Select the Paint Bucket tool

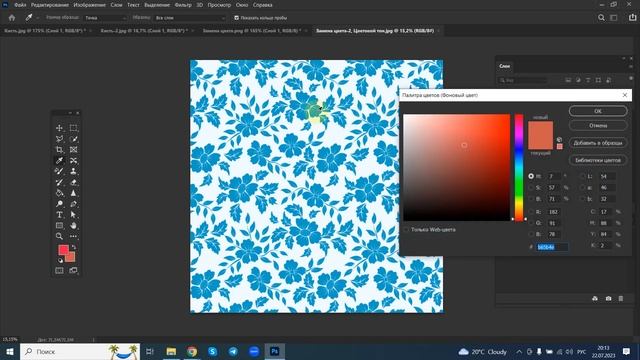(59, 193)
